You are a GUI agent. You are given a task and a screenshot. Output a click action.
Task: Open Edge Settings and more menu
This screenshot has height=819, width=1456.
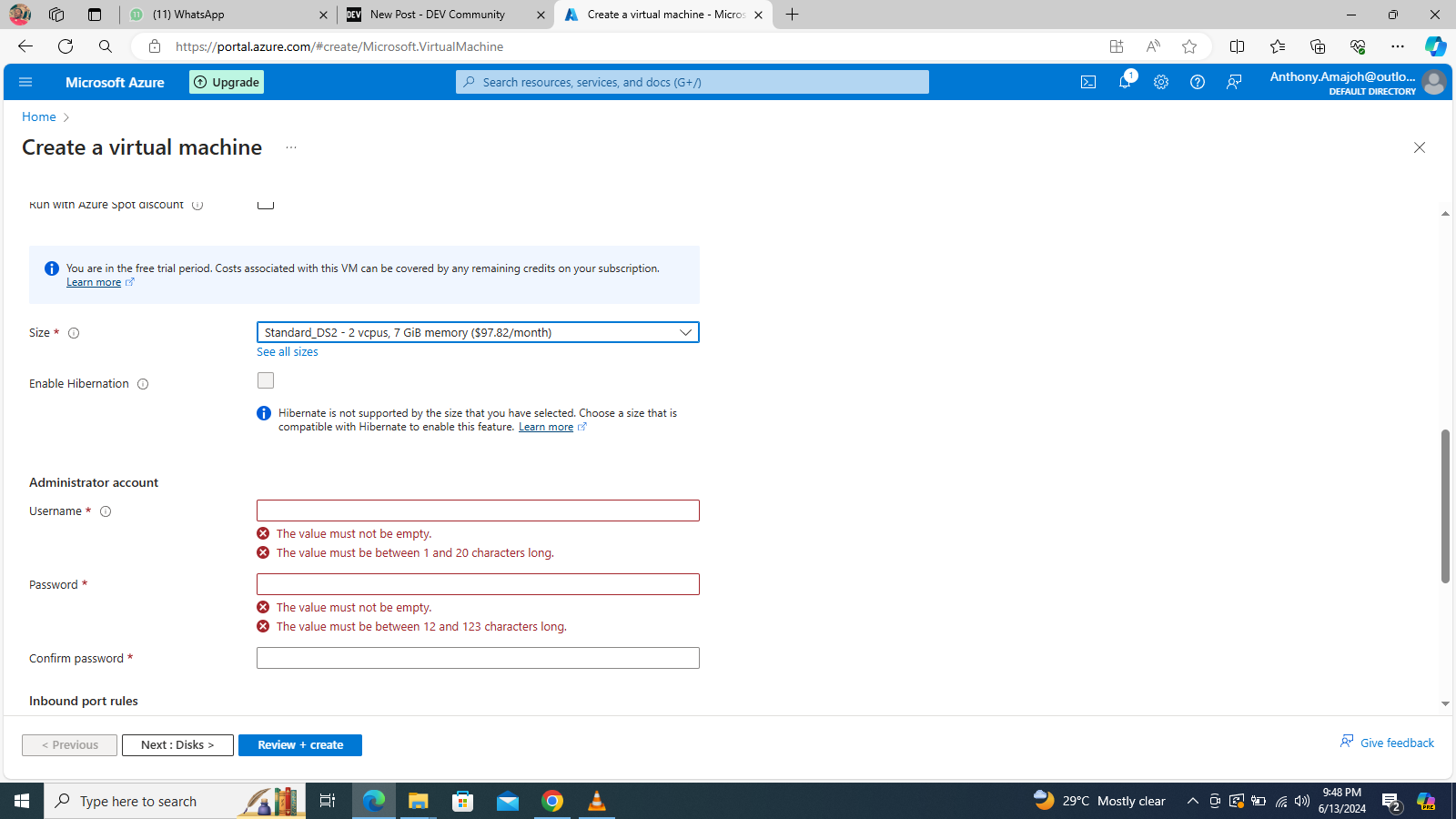(x=1398, y=46)
